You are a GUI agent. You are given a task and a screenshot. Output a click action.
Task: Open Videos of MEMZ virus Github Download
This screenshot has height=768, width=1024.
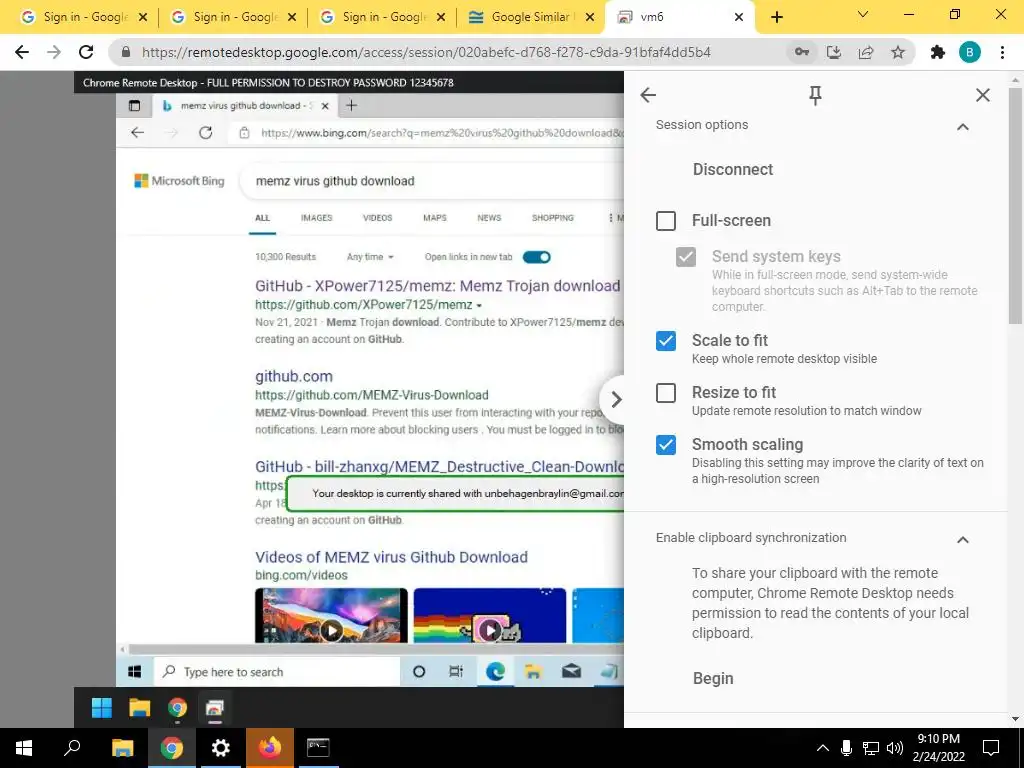pyautogui.click(x=391, y=557)
